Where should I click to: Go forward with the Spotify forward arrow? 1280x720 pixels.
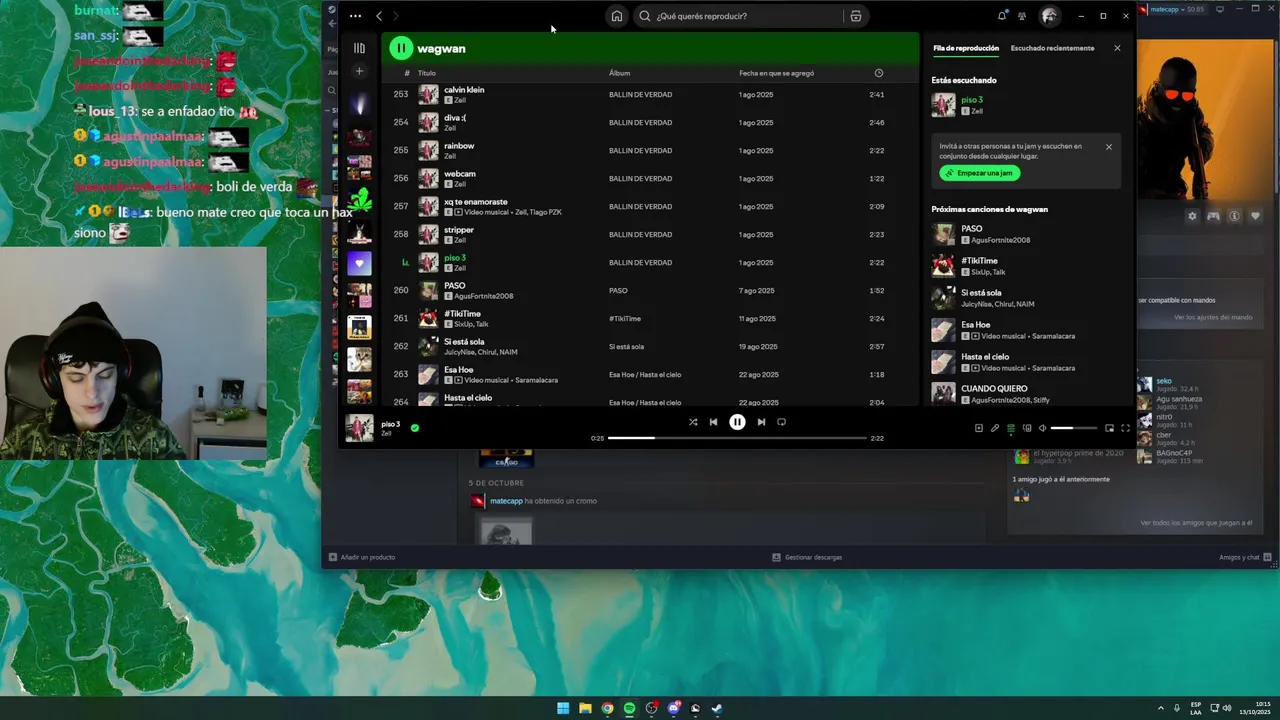point(396,16)
